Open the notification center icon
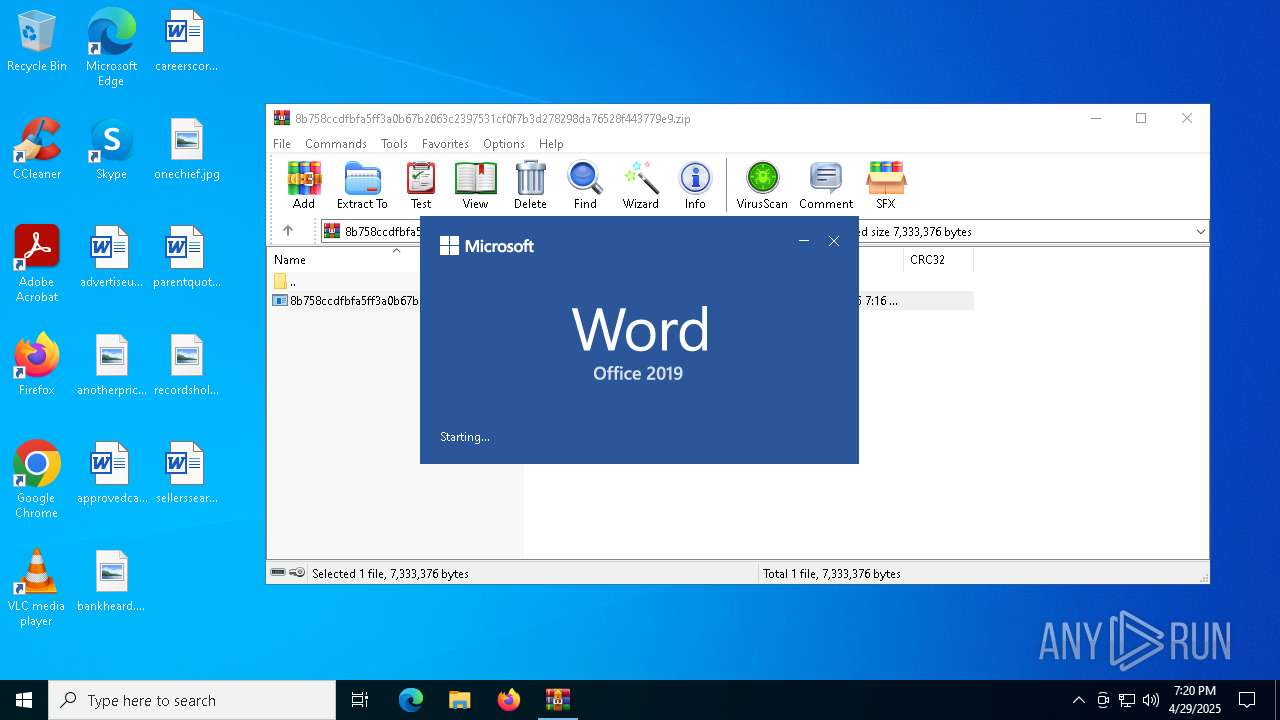 tap(1247, 700)
